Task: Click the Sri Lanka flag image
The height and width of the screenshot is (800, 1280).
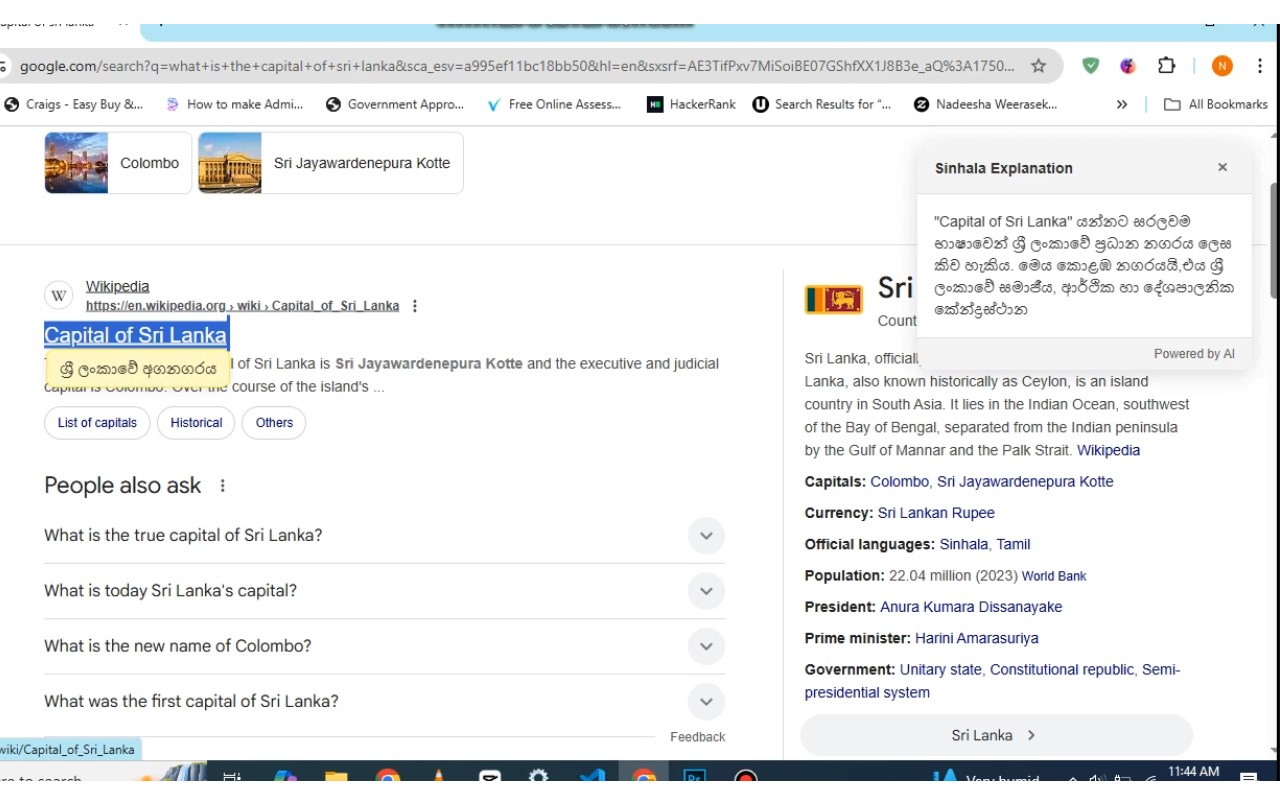Action: point(834,299)
